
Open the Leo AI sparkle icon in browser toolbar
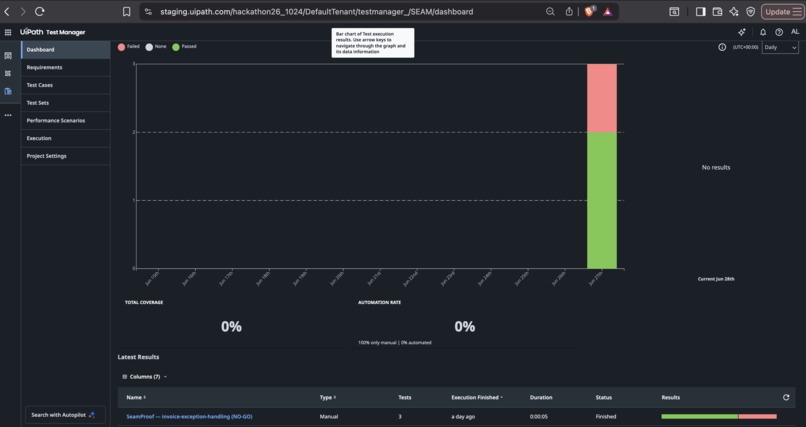734,11
